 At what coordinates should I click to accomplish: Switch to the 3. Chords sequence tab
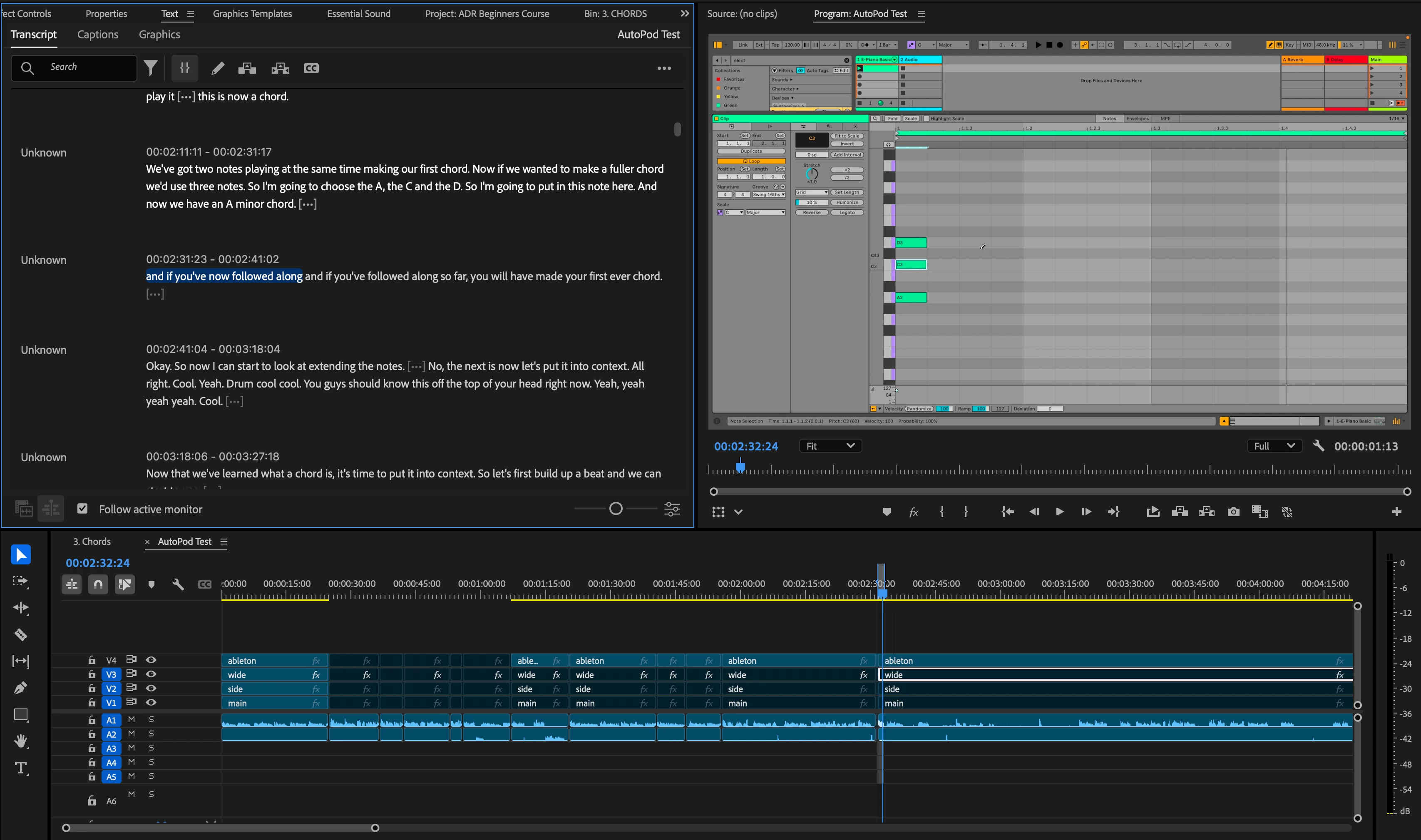[92, 542]
